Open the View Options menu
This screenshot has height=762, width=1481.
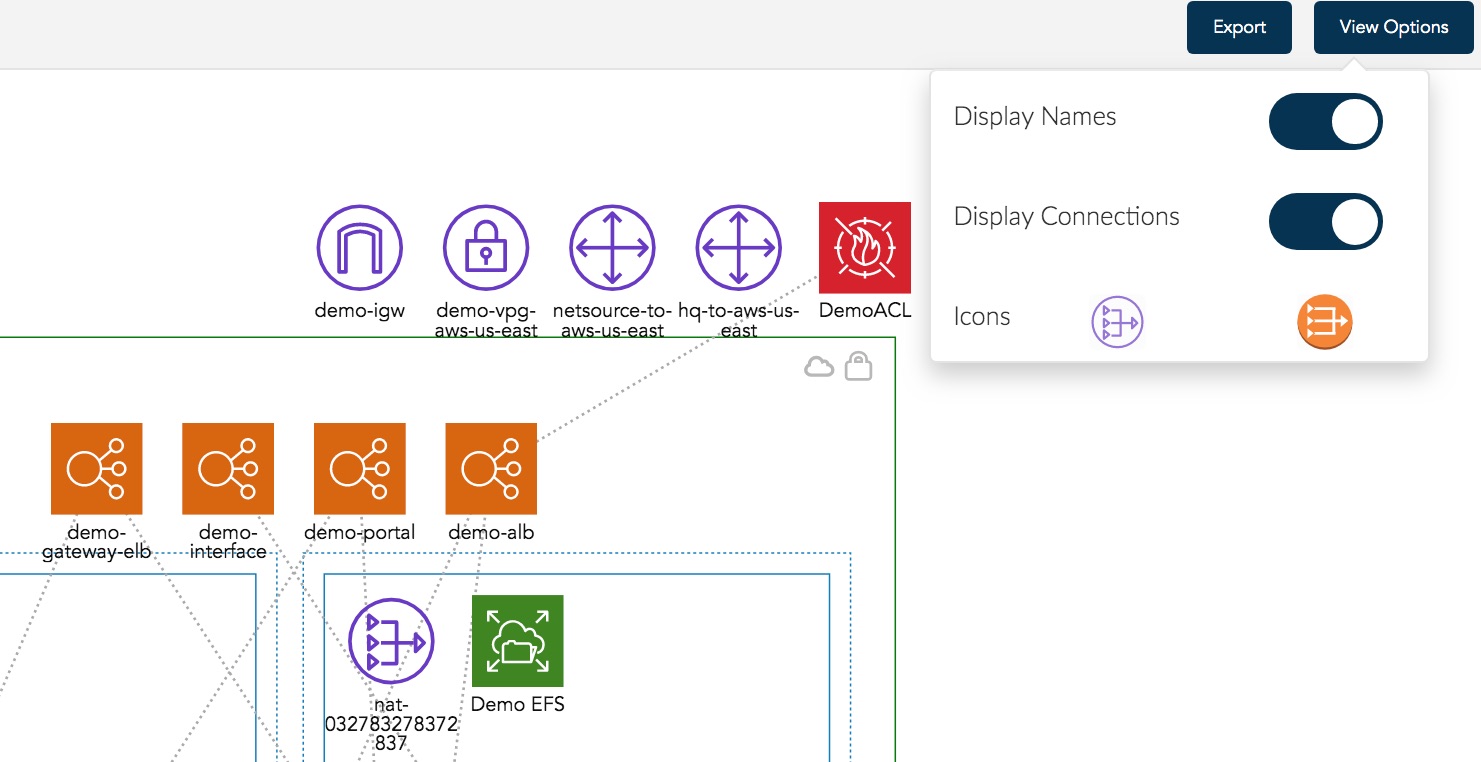(1394, 27)
